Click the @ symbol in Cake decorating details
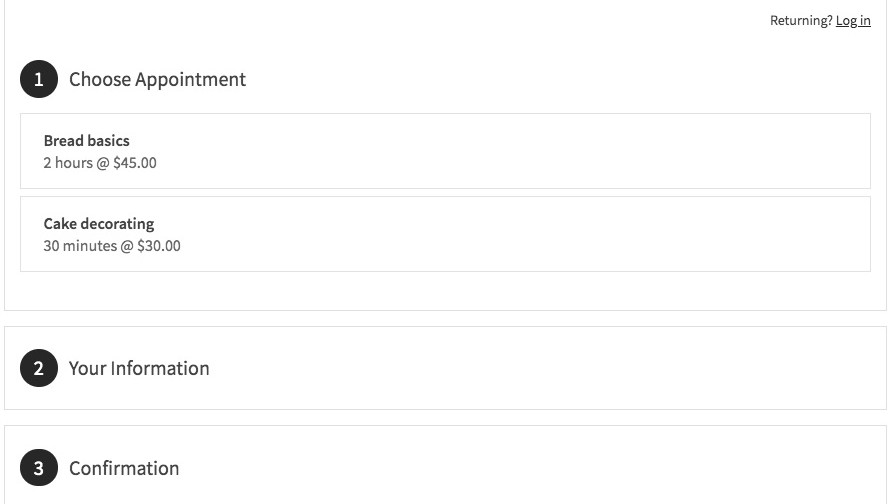 (x=127, y=246)
